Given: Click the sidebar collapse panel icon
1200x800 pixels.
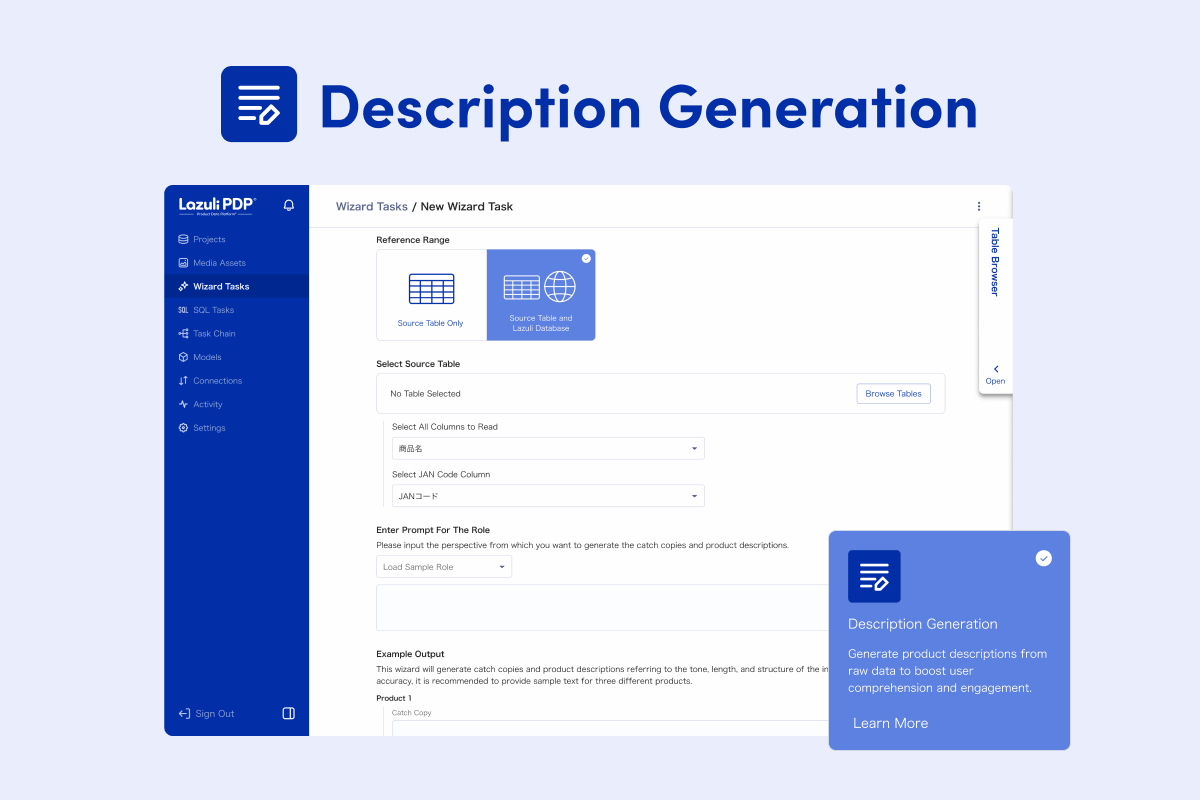Looking at the screenshot, I should pos(289,713).
